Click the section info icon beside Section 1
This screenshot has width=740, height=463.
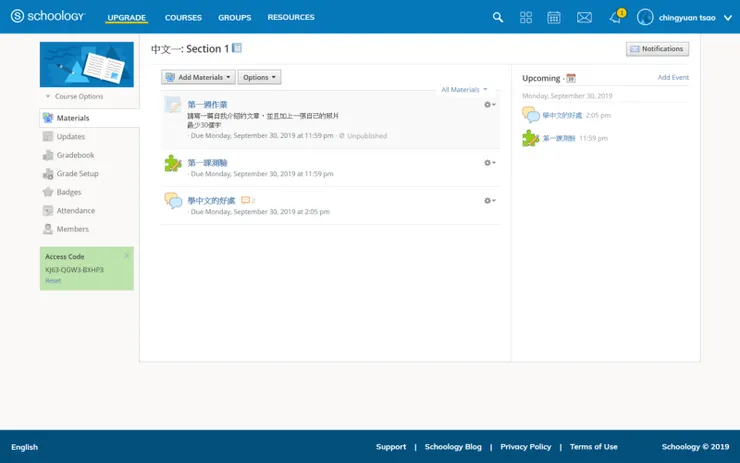click(x=237, y=48)
